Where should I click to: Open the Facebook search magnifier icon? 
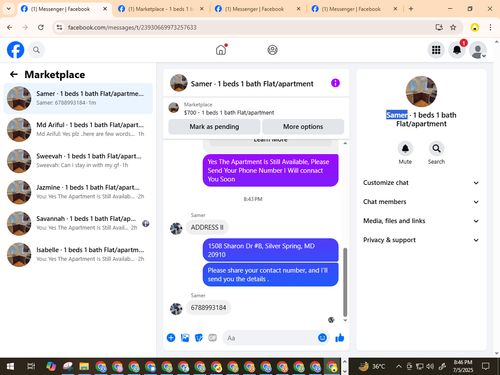point(36,50)
